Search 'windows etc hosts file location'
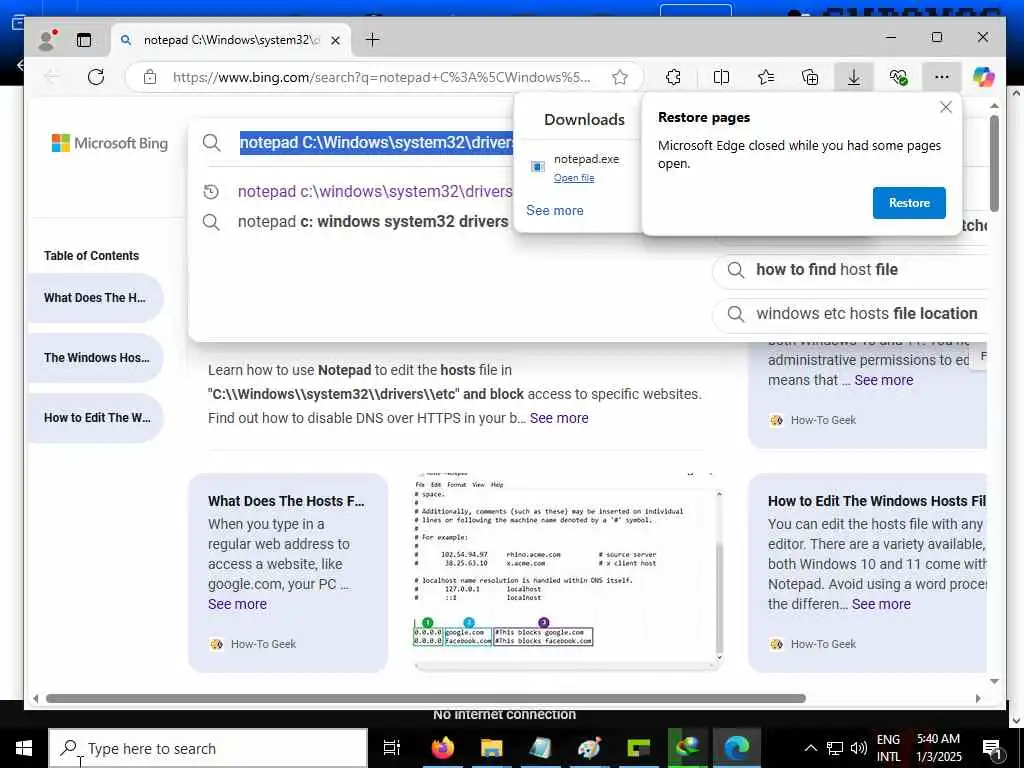The image size is (1024, 768). [x=849, y=313]
